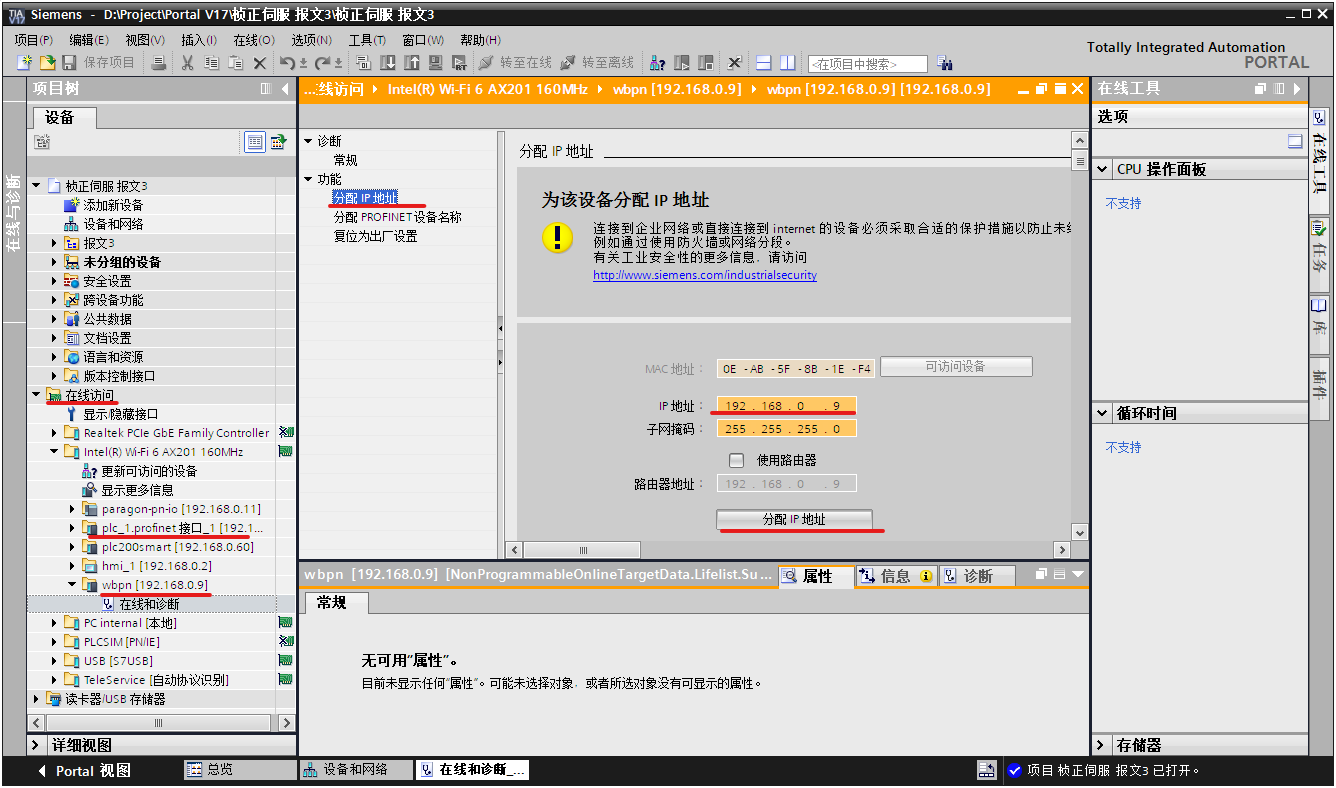Expand the 存储器 section
1336x788 pixels.
[x=1102, y=745]
